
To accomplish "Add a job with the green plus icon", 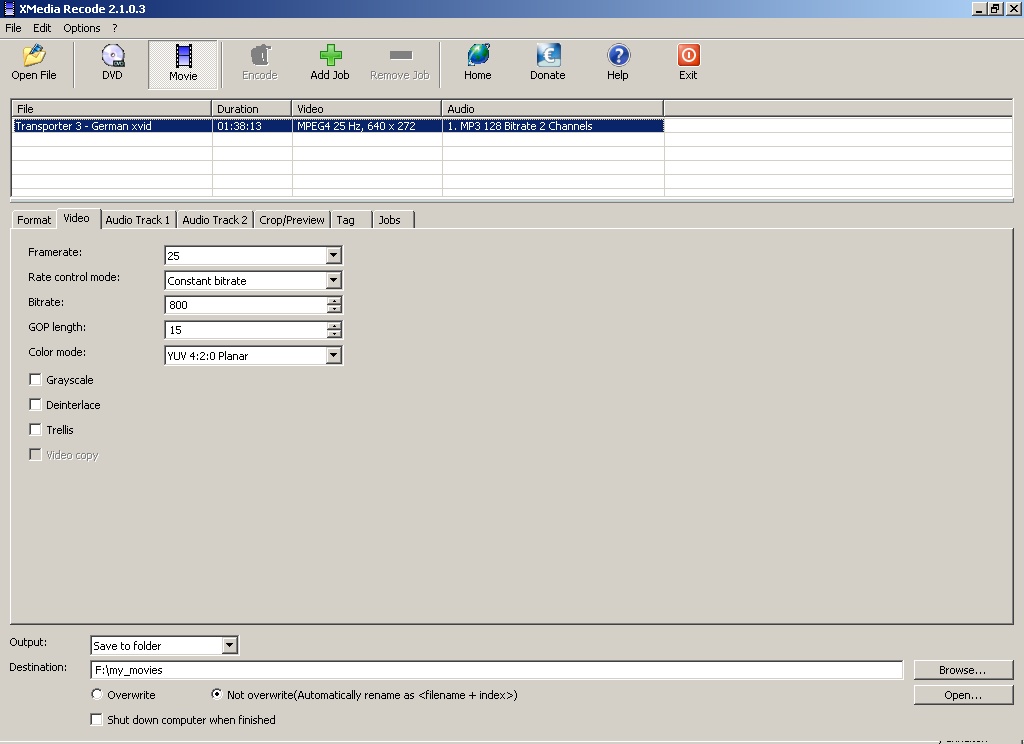I will point(330,56).
